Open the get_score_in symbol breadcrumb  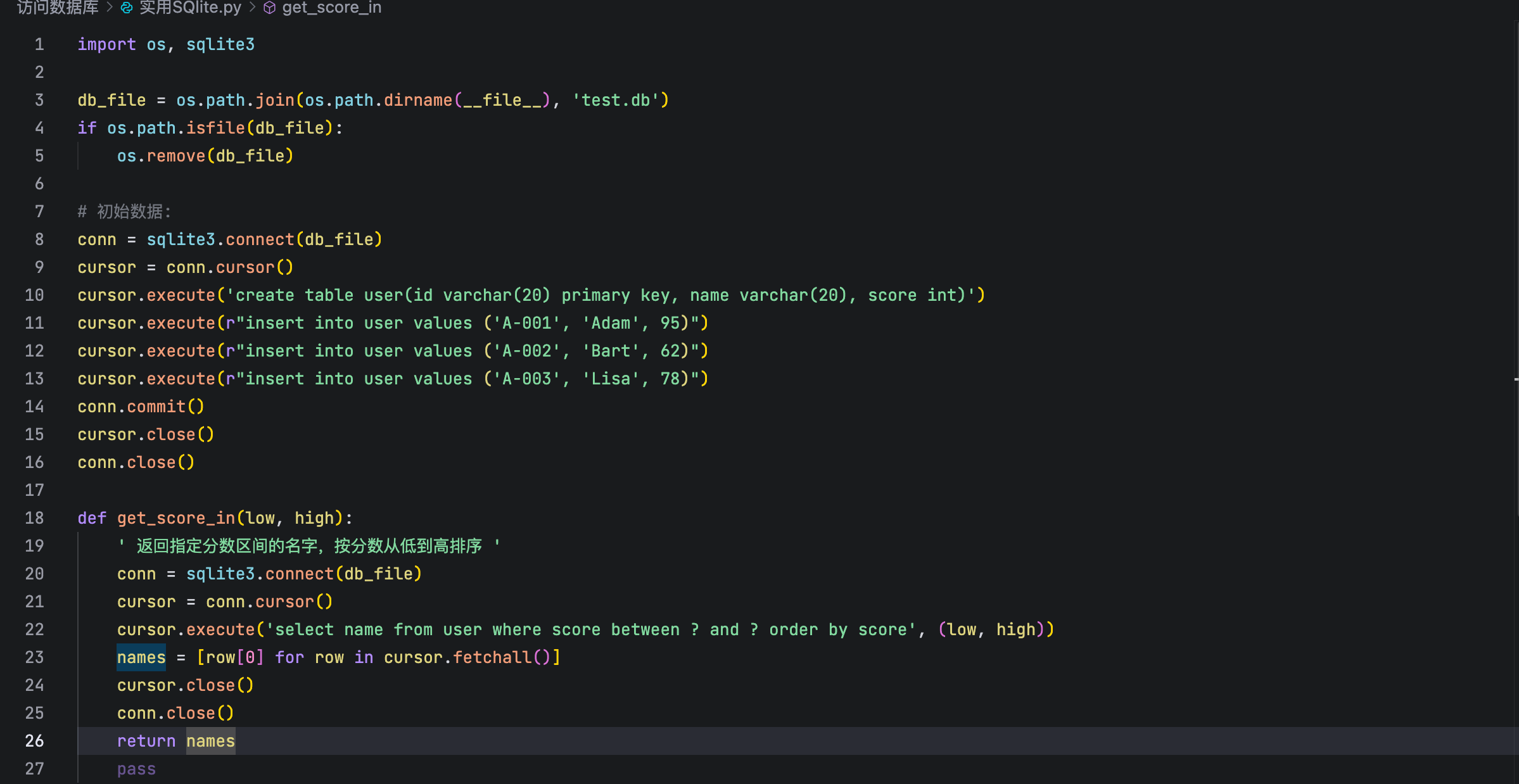(331, 8)
